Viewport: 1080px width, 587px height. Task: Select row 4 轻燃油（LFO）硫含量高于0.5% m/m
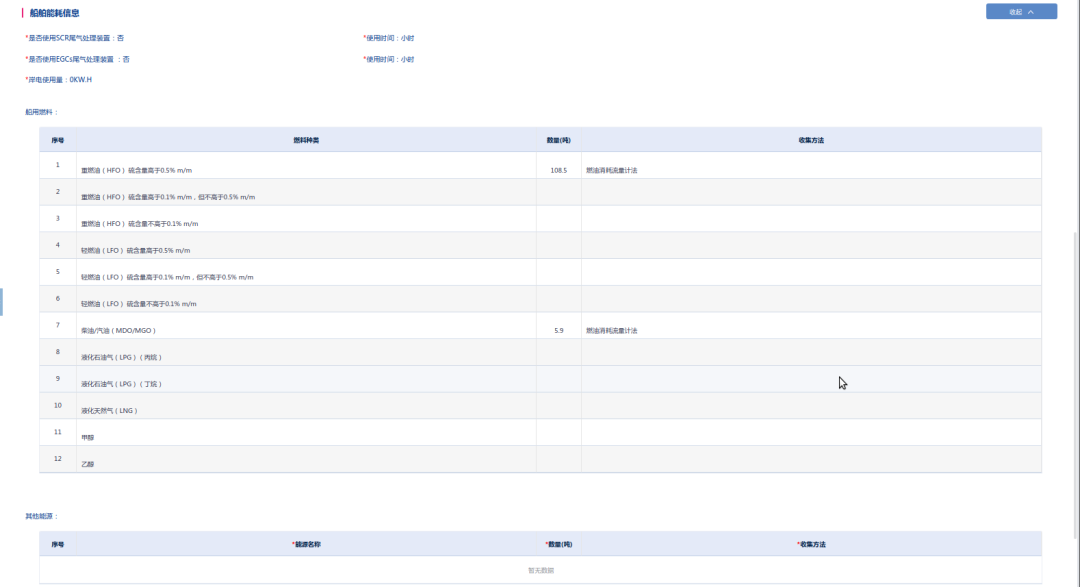coord(136,251)
